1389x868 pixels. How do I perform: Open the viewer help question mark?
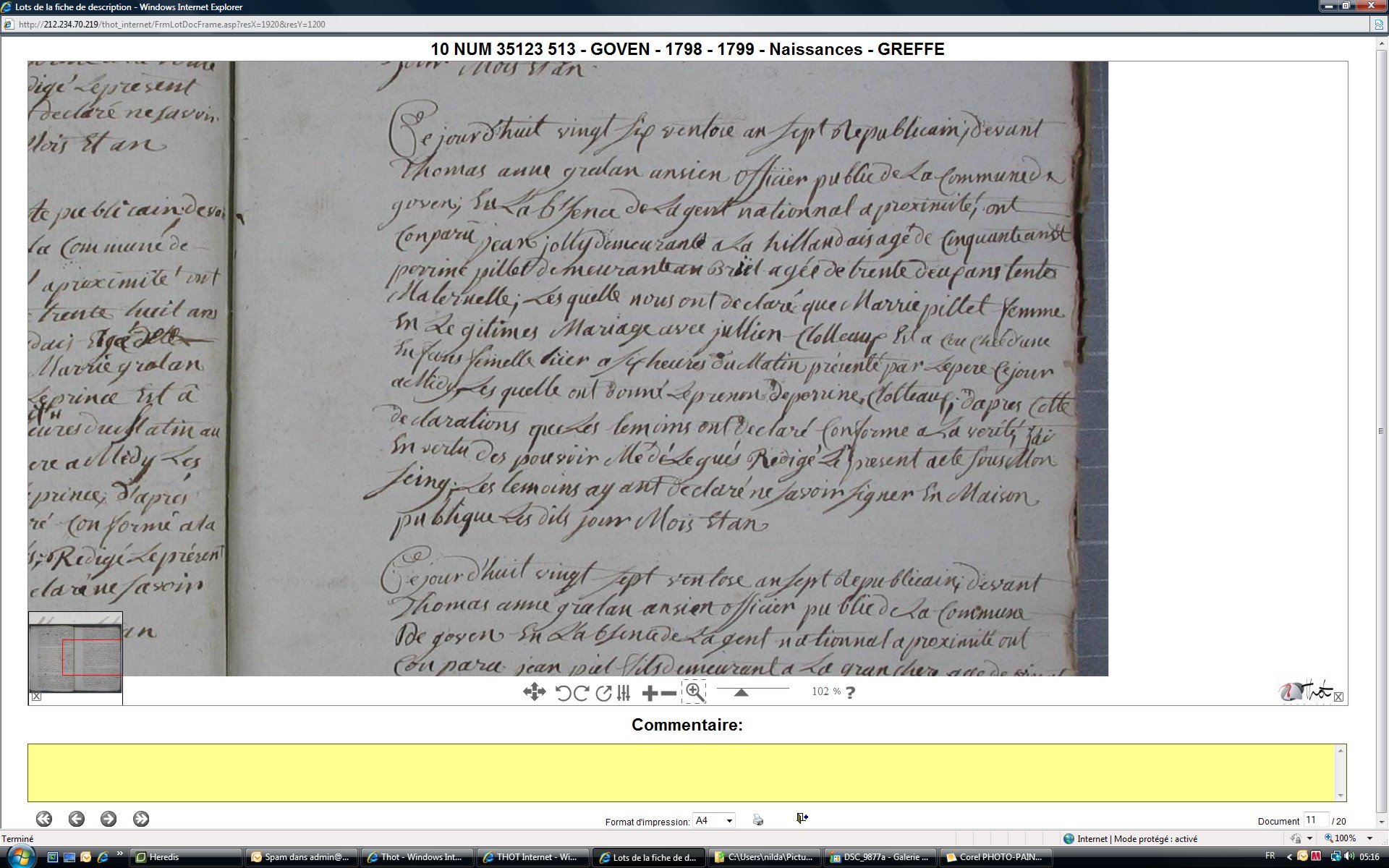(850, 692)
